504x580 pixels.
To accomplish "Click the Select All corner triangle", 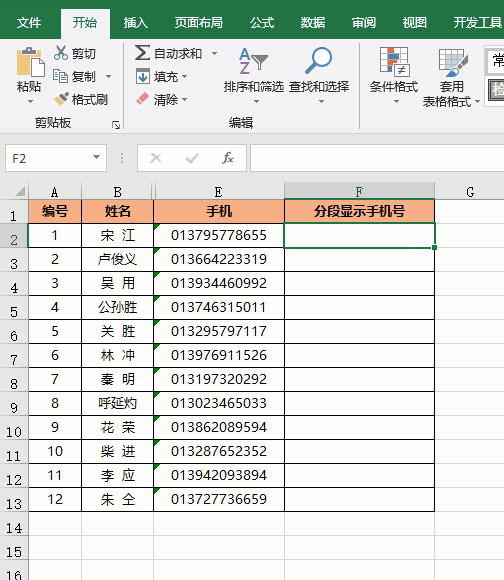I will (x=21, y=191).
